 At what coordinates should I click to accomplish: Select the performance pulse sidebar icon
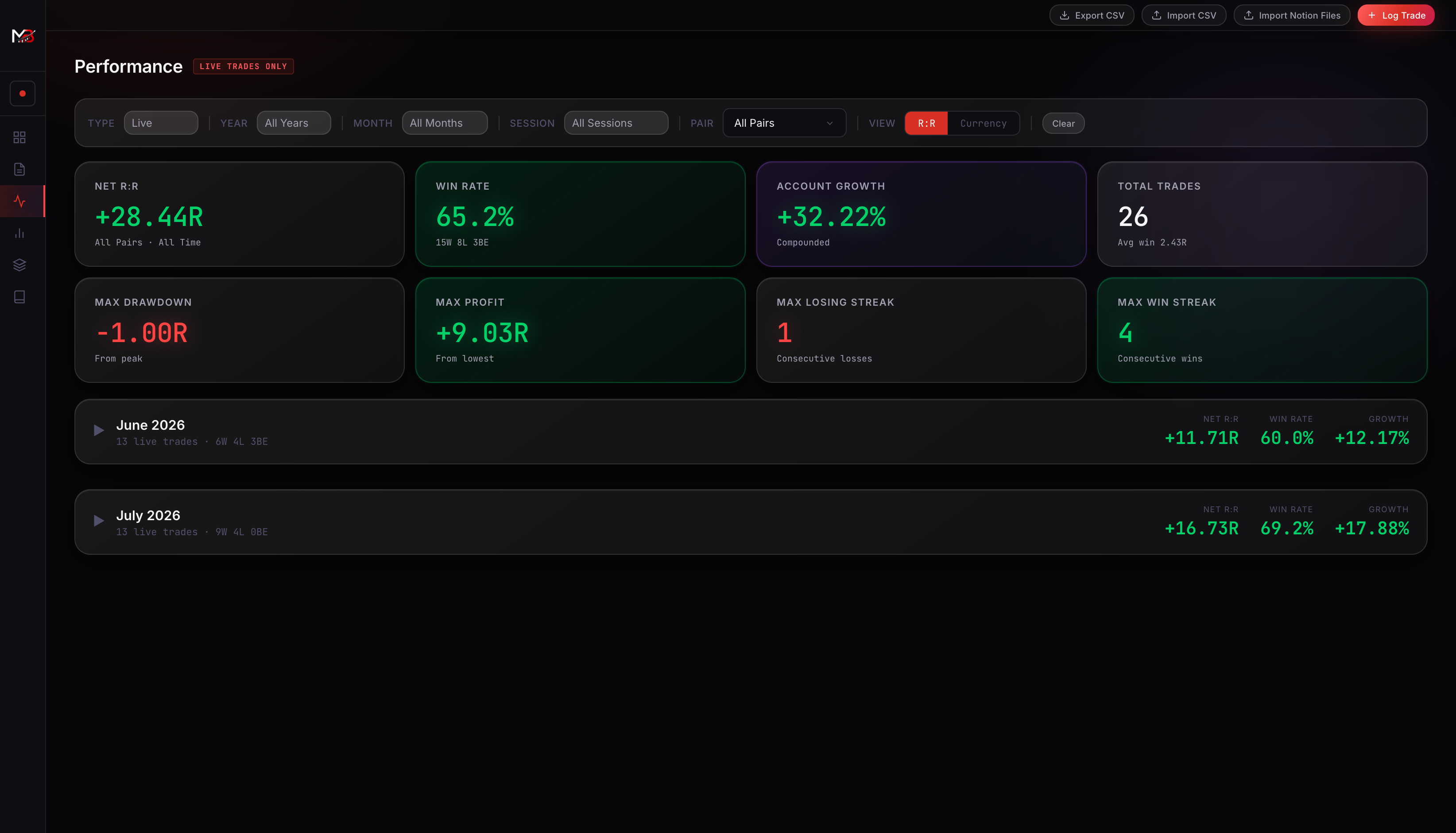19,202
